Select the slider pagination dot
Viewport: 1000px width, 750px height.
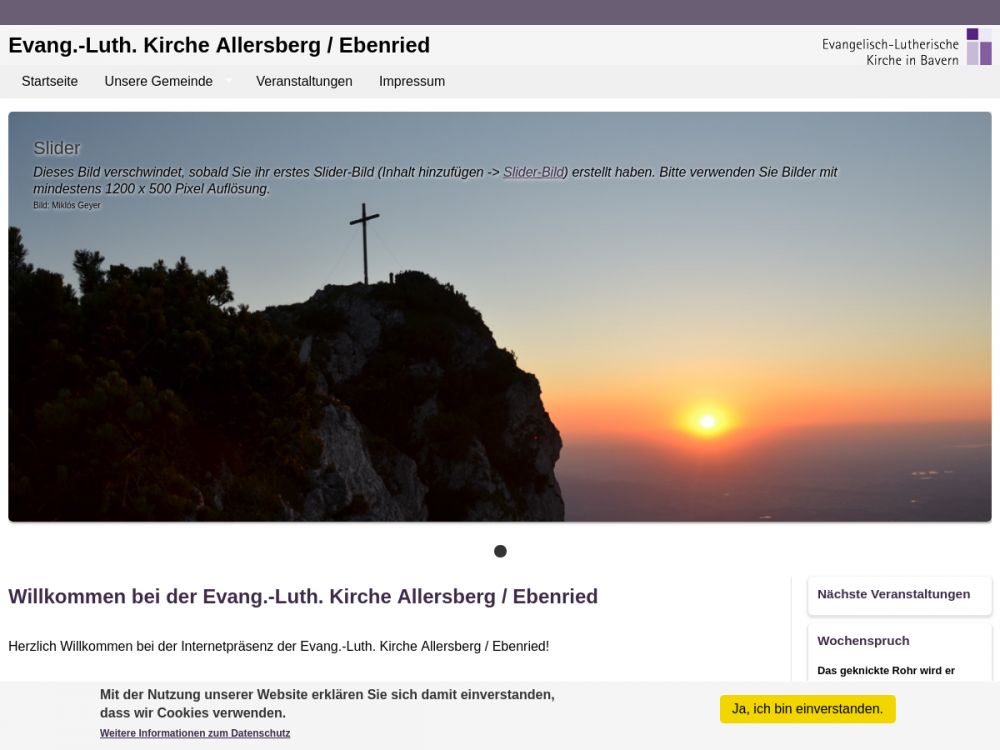(x=500, y=551)
